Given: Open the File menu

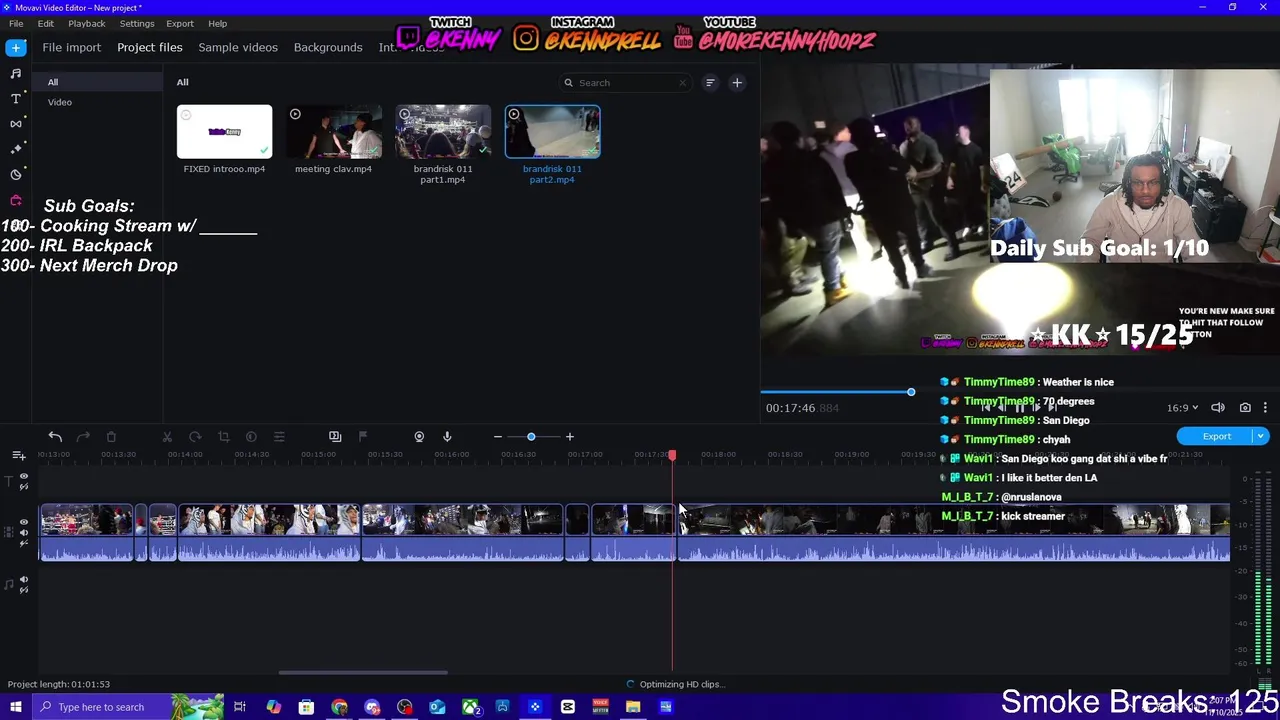Looking at the screenshot, I should pyautogui.click(x=16, y=23).
